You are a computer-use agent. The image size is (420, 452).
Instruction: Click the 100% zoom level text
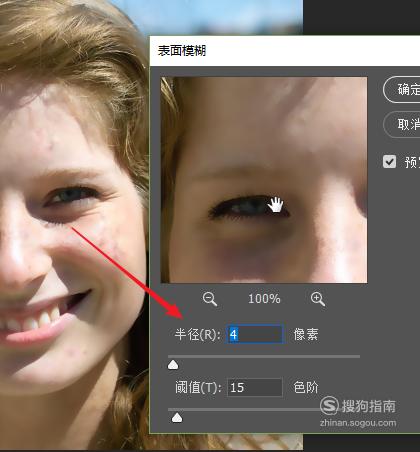[264, 299]
